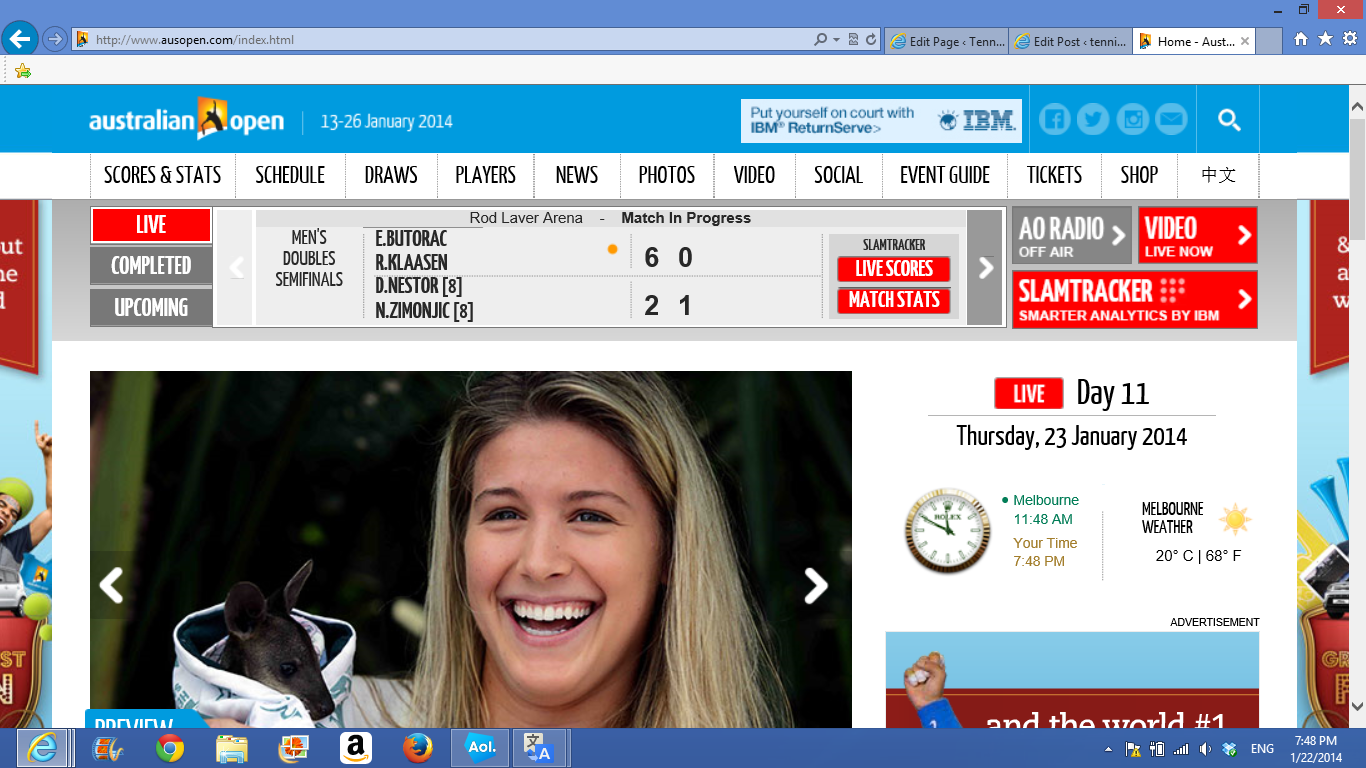
Task: Expand the address bar search dropdown arrow
Action: tap(836, 40)
